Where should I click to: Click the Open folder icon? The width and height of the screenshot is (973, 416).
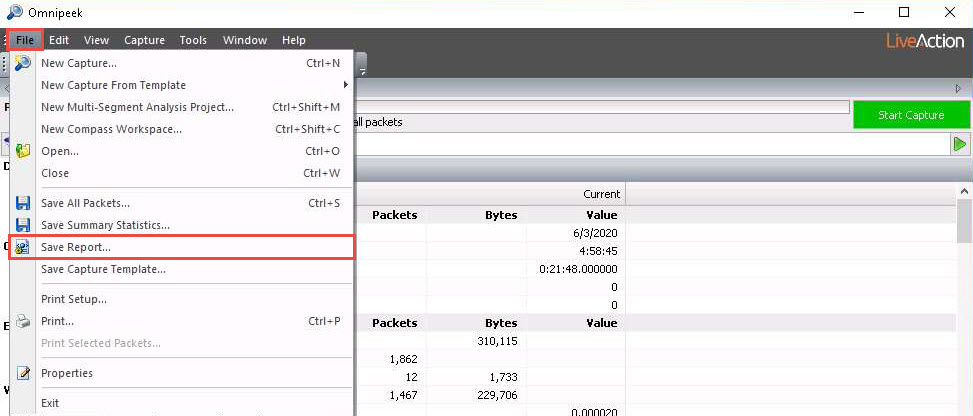point(23,151)
